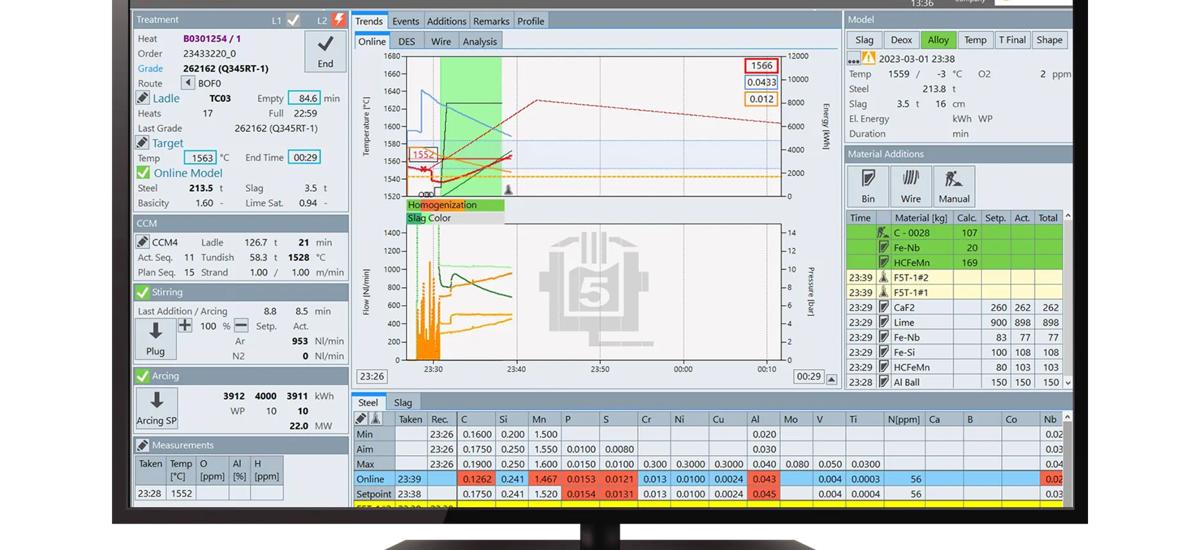Open the Remarks tab

(x=491, y=21)
